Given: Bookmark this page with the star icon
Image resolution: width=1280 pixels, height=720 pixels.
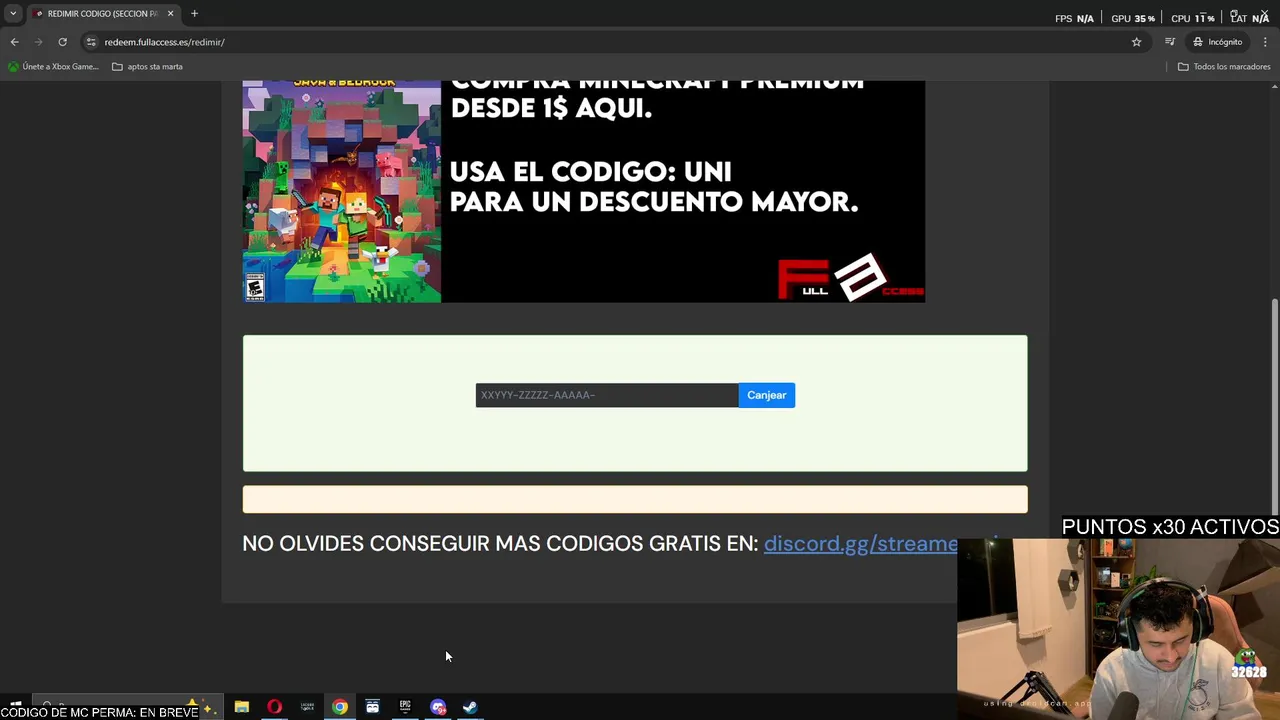Looking at the screenshot, I should [1136, 42].
